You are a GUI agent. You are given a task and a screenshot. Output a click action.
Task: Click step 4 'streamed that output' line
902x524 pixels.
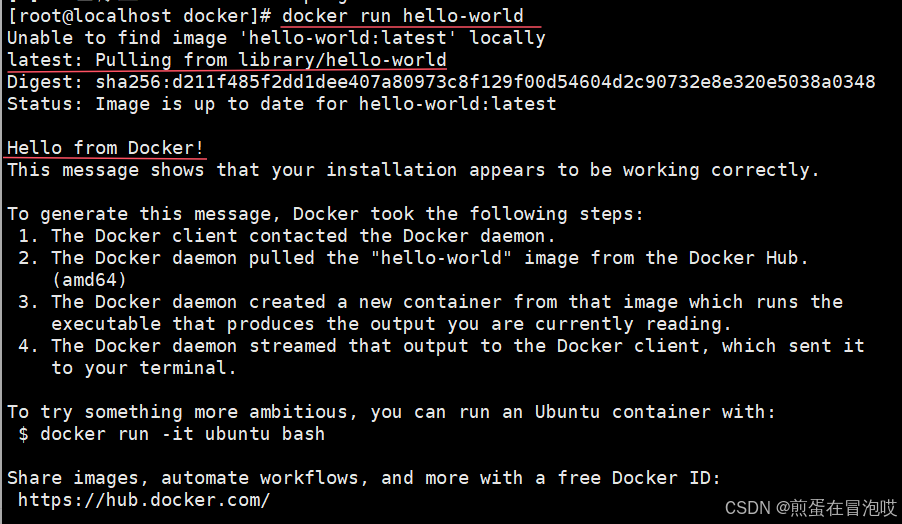tap(441, 346)
